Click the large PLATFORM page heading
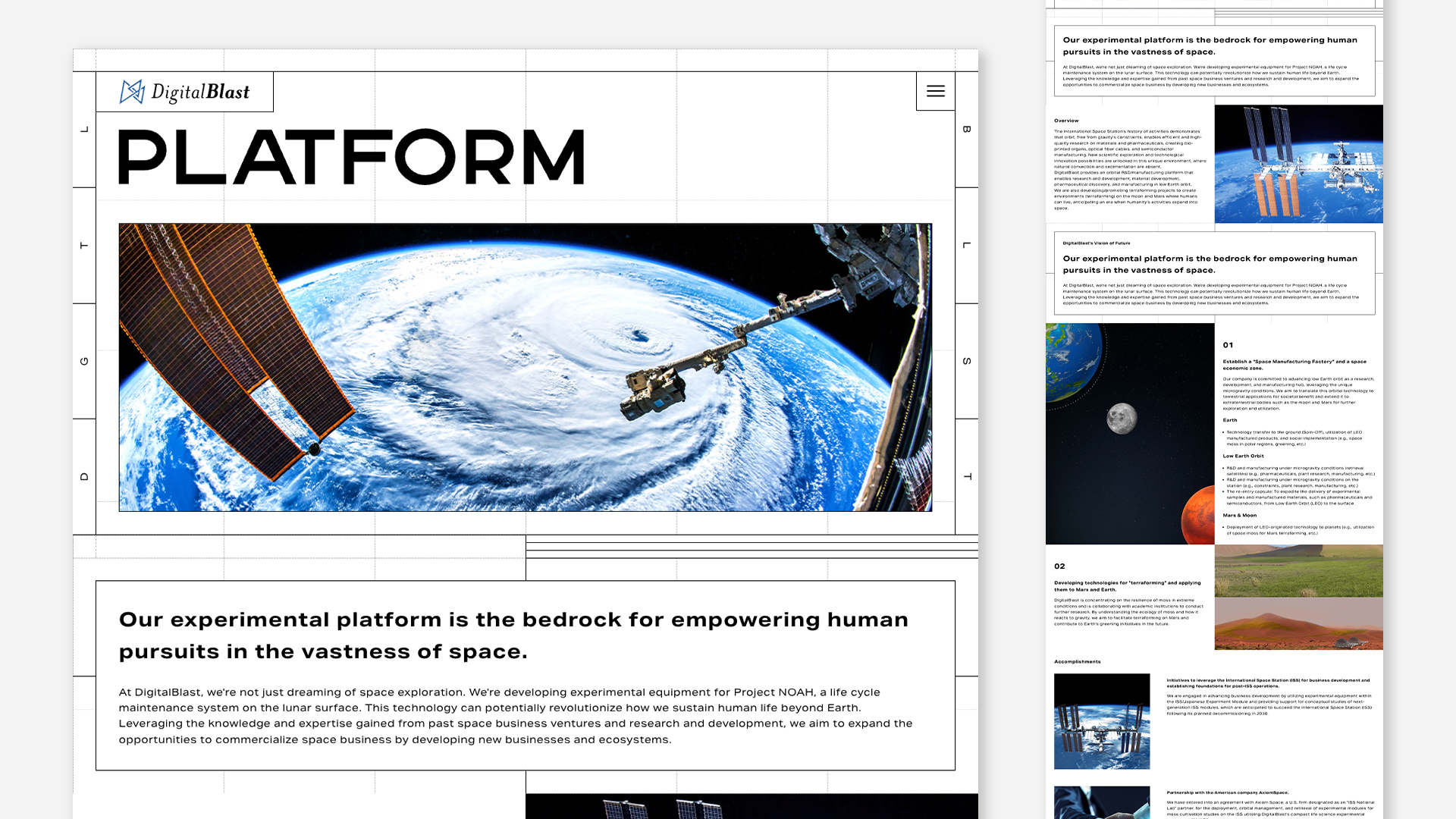 pos(352,157)
